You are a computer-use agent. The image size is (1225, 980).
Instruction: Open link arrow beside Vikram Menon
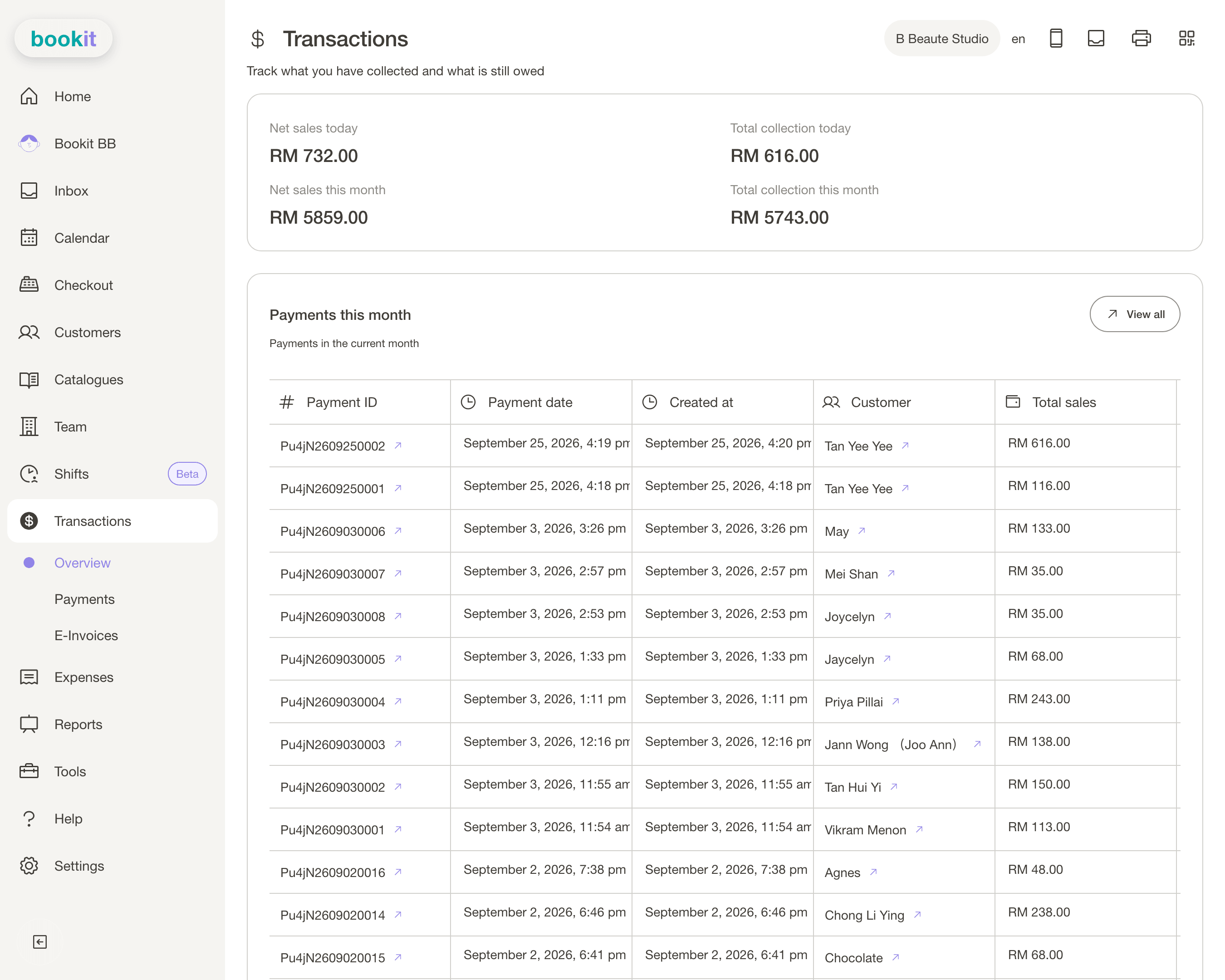919,829
